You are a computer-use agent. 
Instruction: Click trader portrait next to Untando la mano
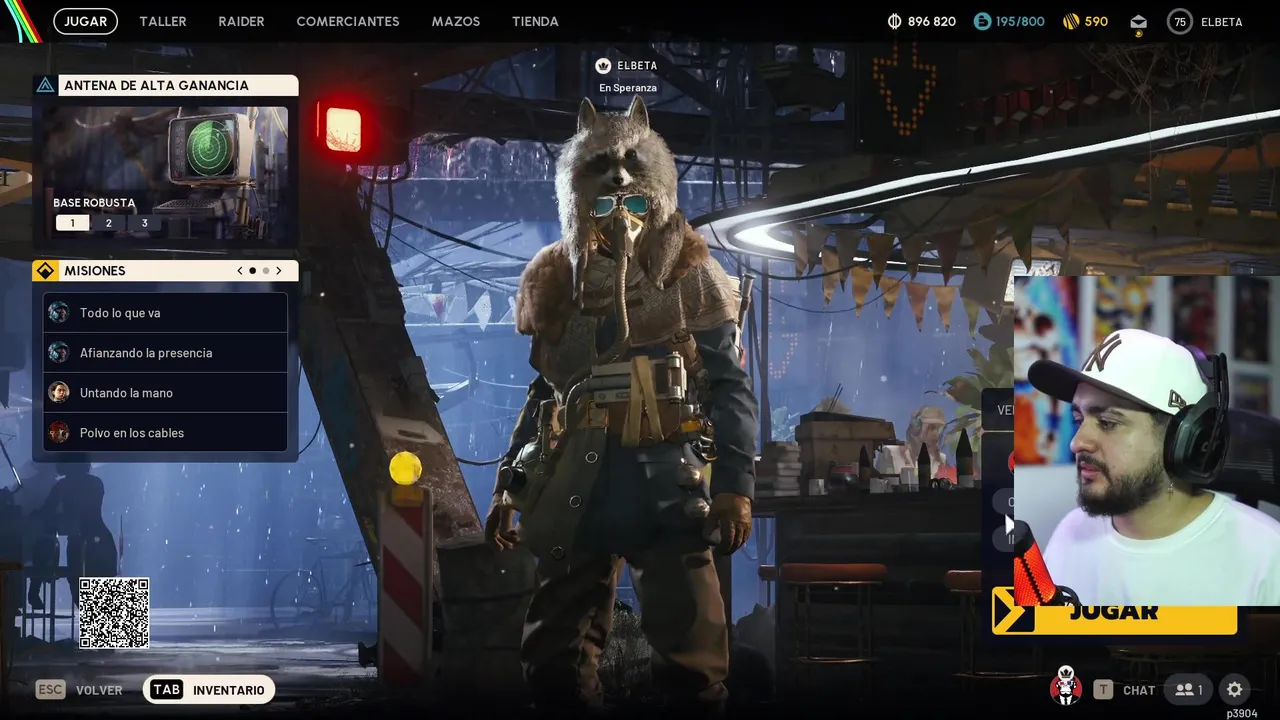[59, 393]
